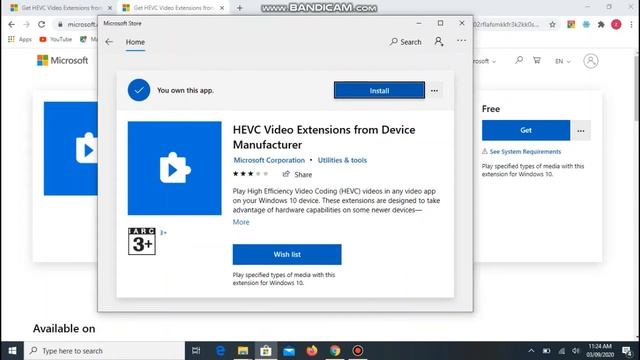The height and width of the screenshot is (360, 640).
Task: Select the webpage vertical scrollbar
Action: (x=636, y=88)
